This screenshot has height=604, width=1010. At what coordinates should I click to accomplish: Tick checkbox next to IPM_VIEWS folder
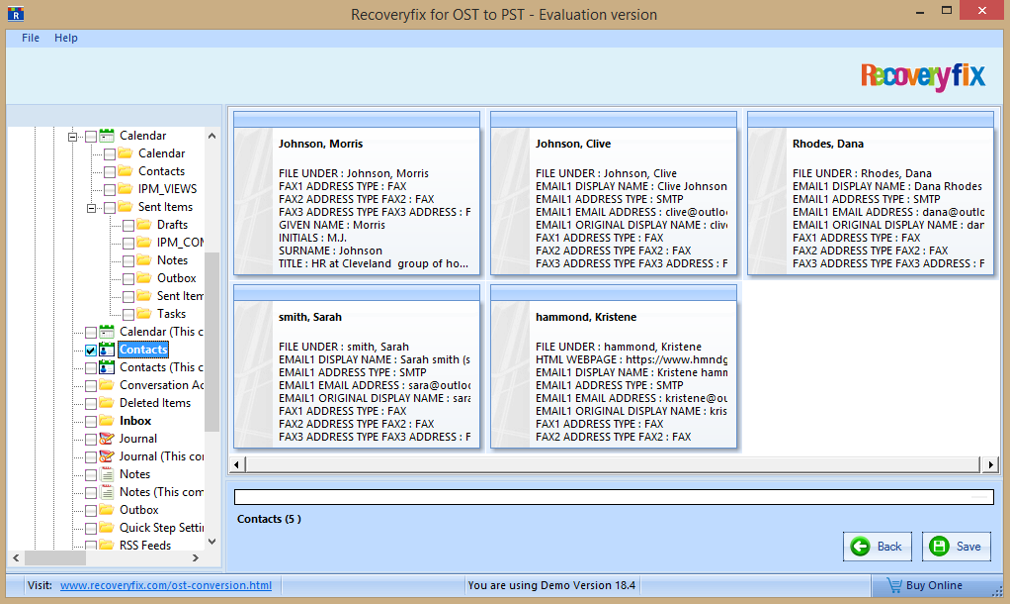click(110, 190)
